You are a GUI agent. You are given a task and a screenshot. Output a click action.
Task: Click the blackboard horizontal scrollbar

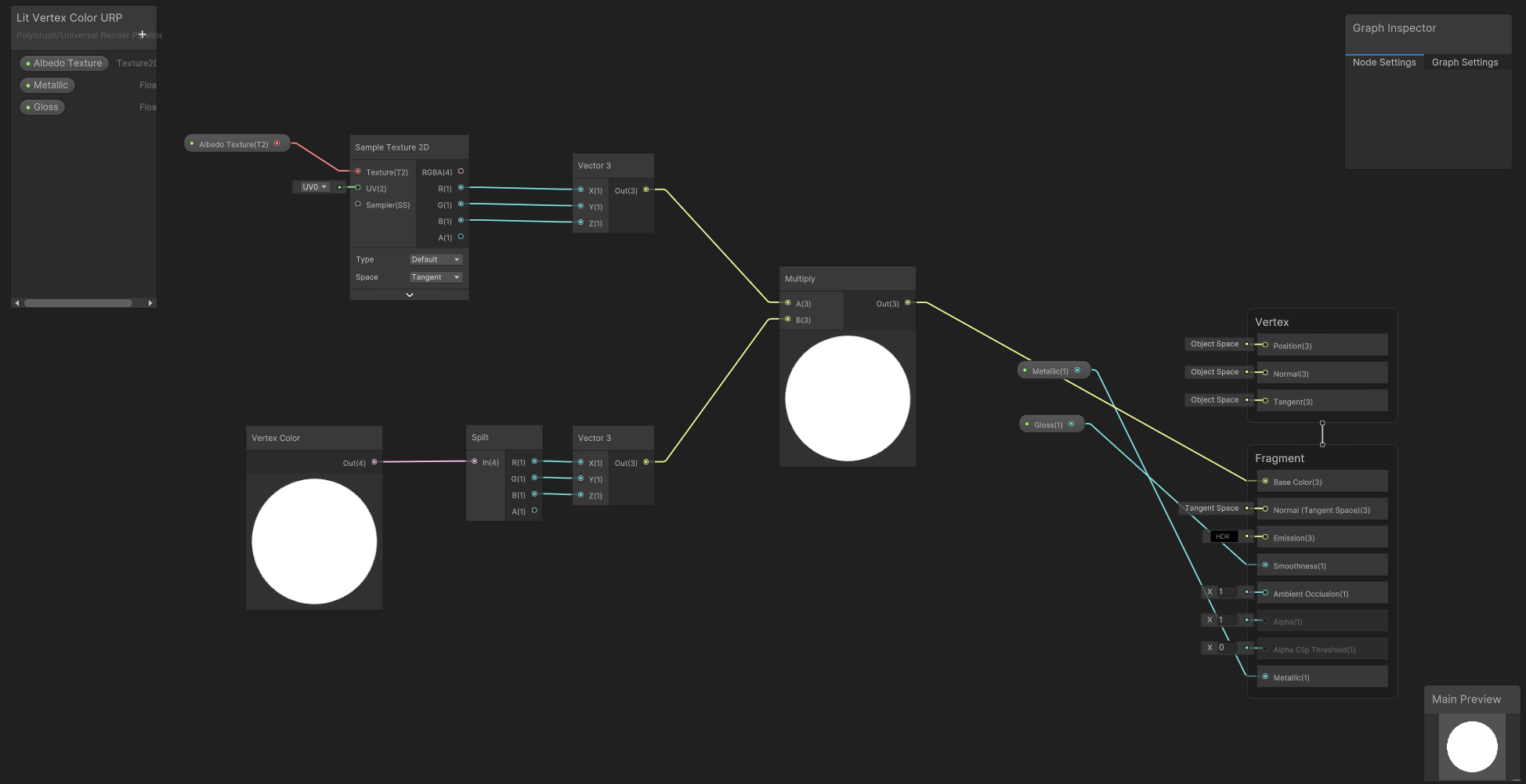[x=77, y=302]
